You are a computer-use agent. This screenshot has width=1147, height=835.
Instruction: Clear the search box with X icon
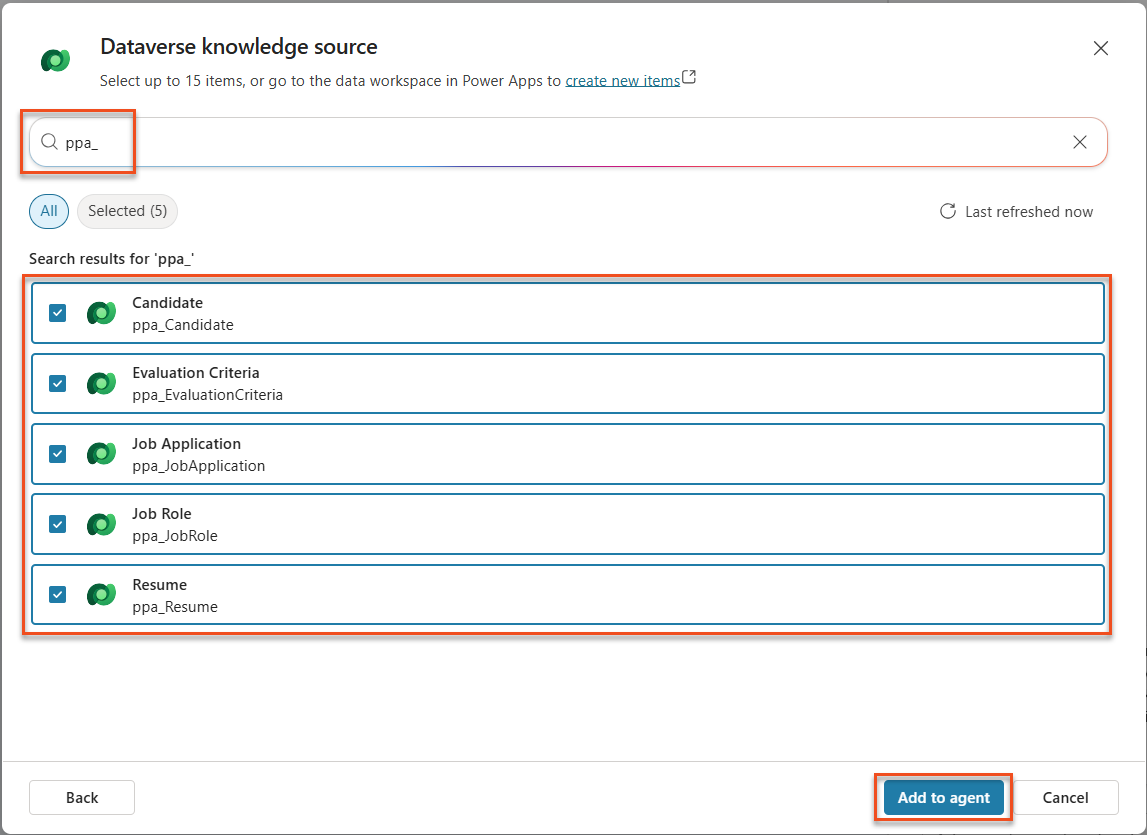pyautogui.click(x=1080, y=142)
